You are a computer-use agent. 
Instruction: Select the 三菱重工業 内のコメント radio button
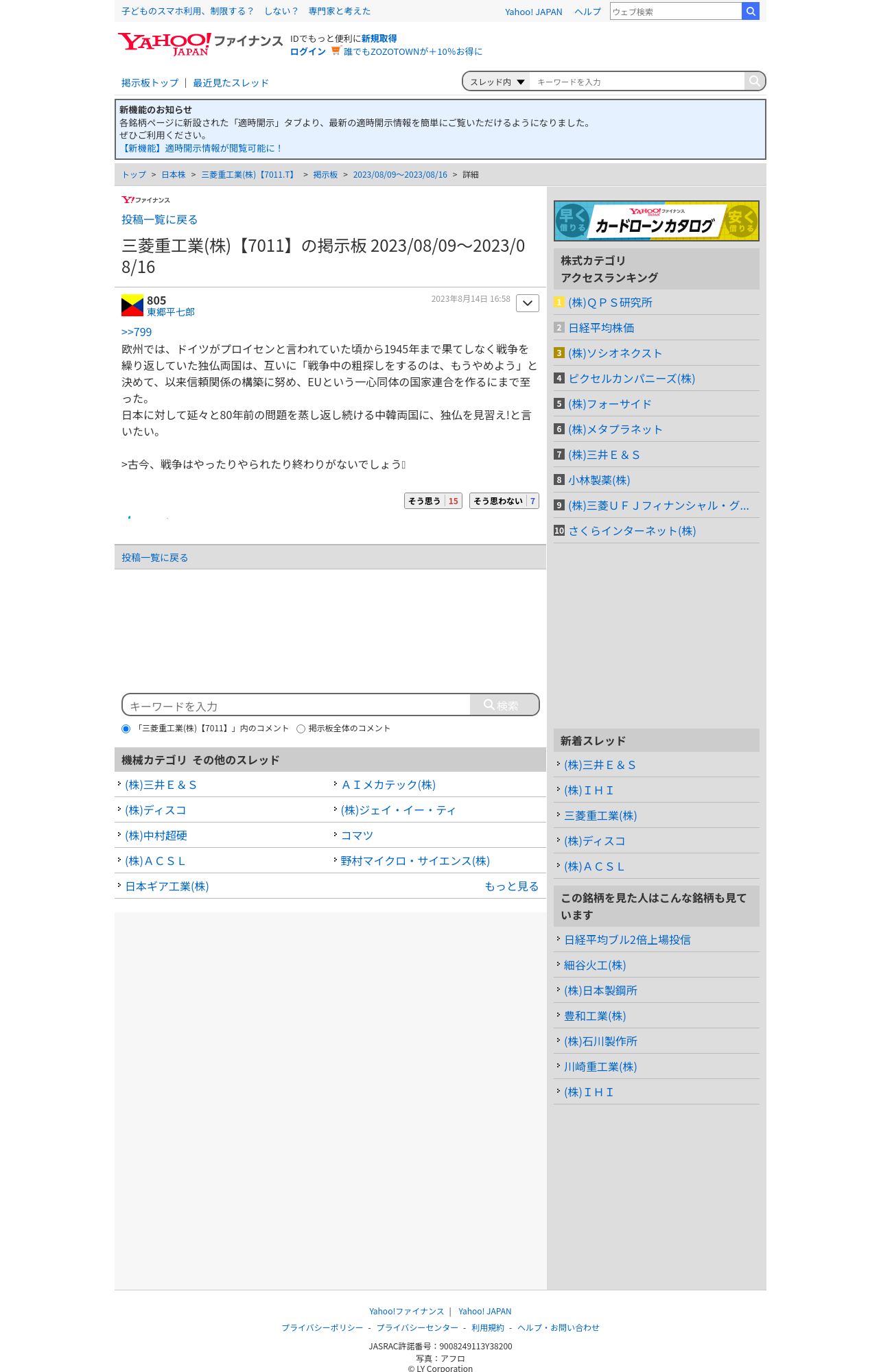pyautogui.click(x=126, y=729)
